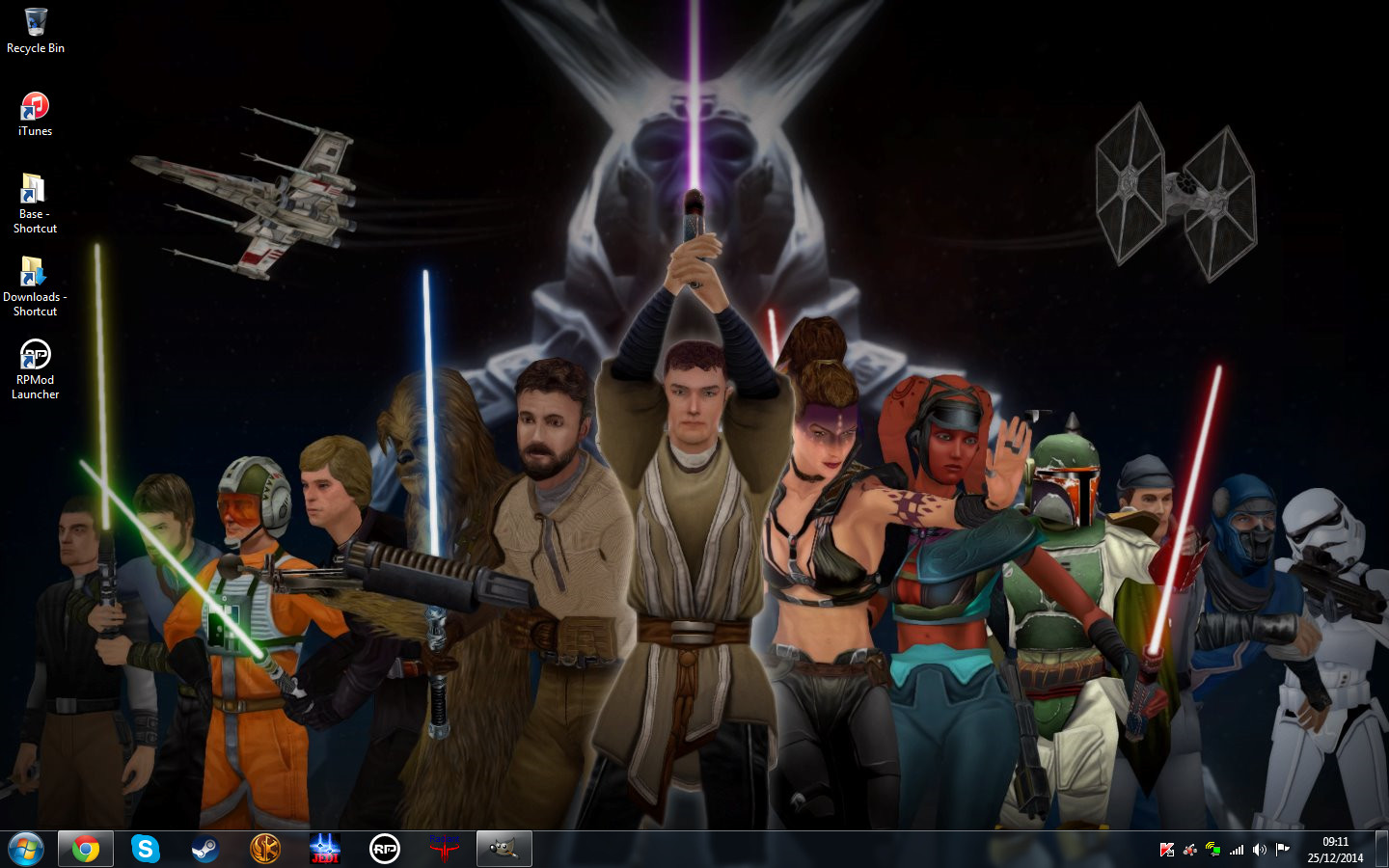Image resolution: width=1389 pixels, height=868 pixels.
Task: Launch the RP circular taskbar icon
Action: point(385,849)
